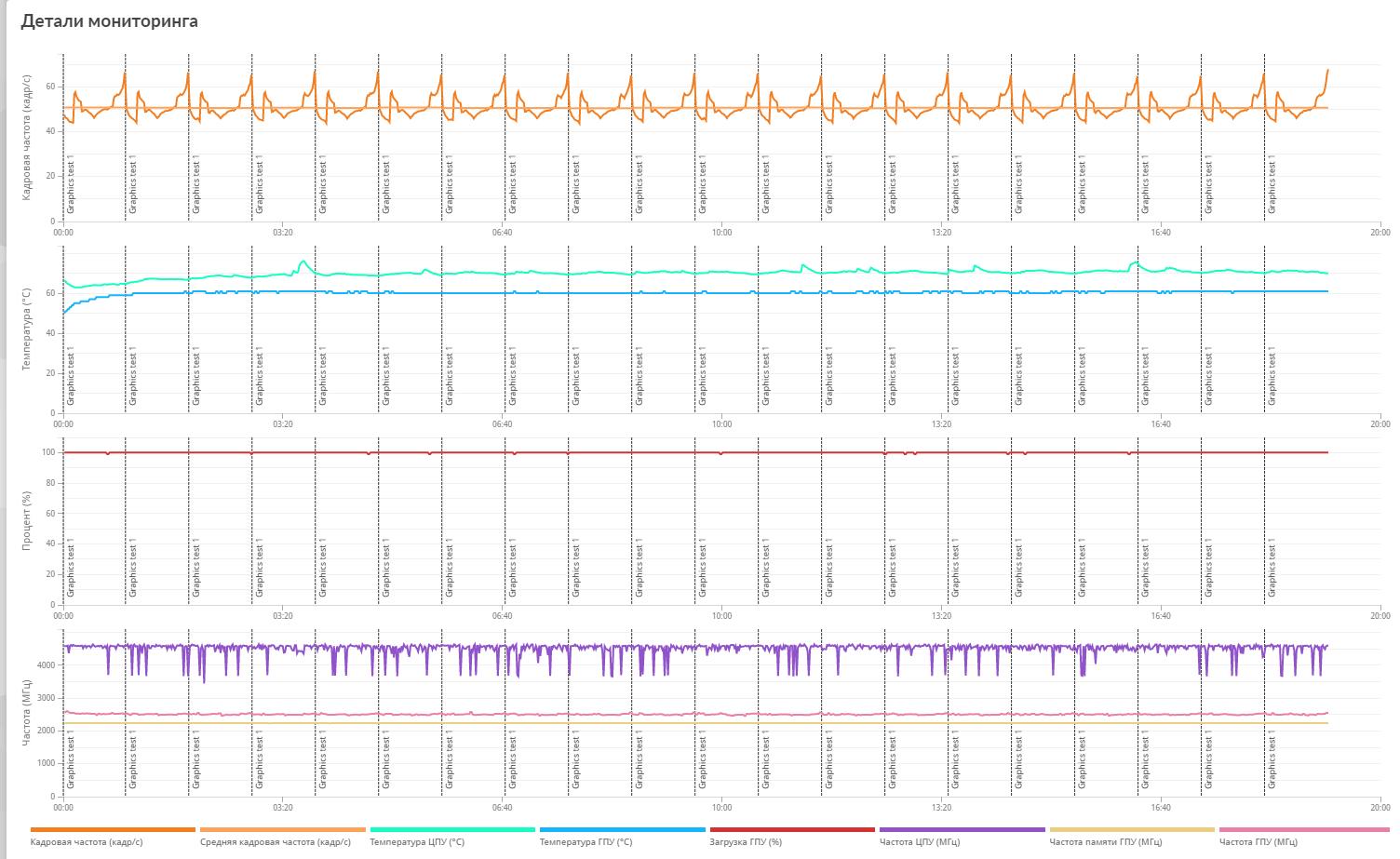This screenshot has width=1400, height=859.
Task: Click the '1000' tick on frequency axis
Action: (47, 763)
